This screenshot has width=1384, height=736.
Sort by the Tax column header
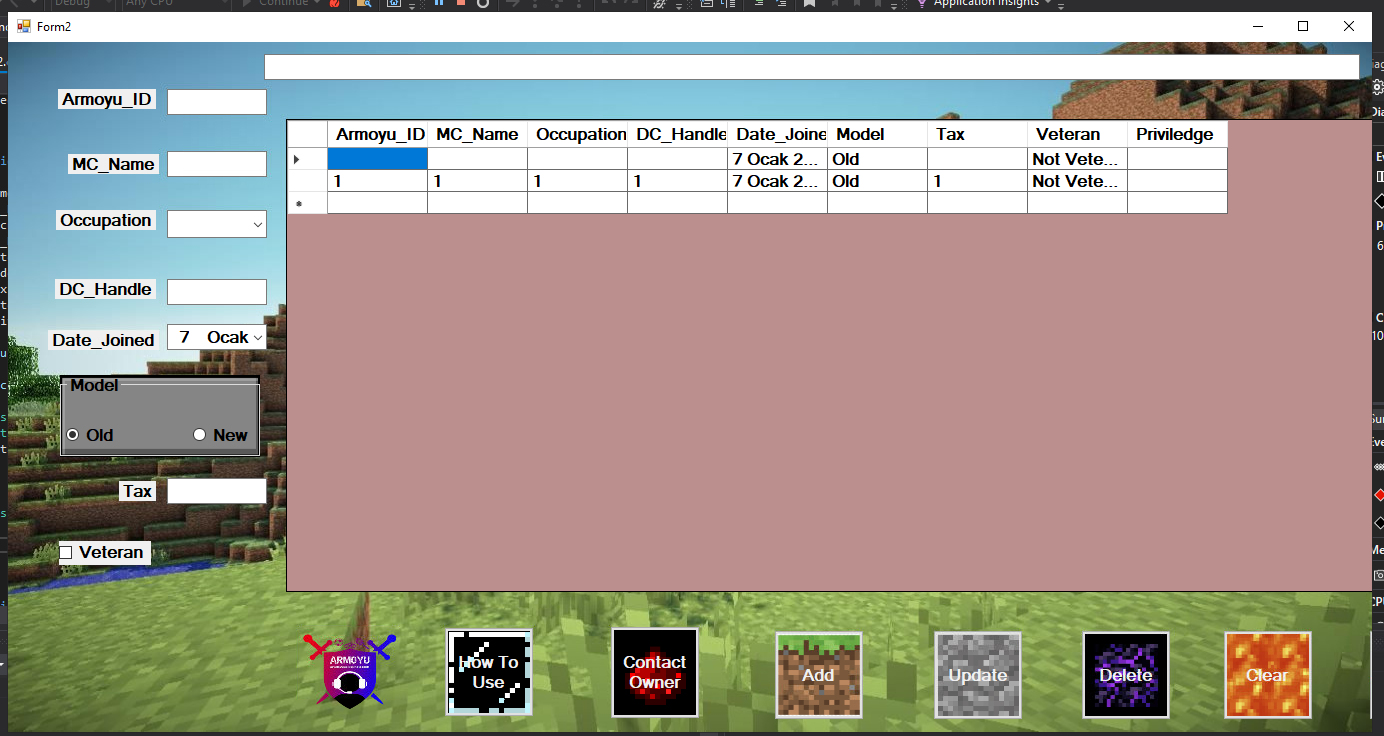tap(978, 135)
